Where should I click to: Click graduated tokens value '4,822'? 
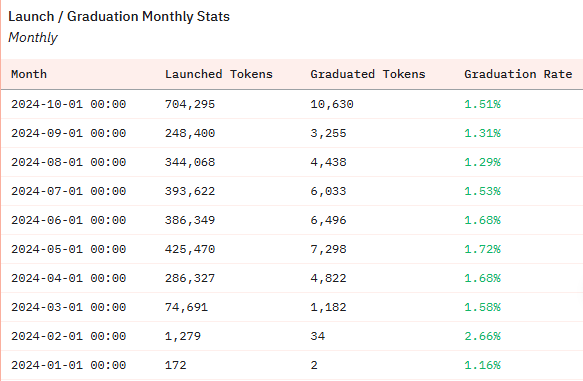[x=328, y=278]
